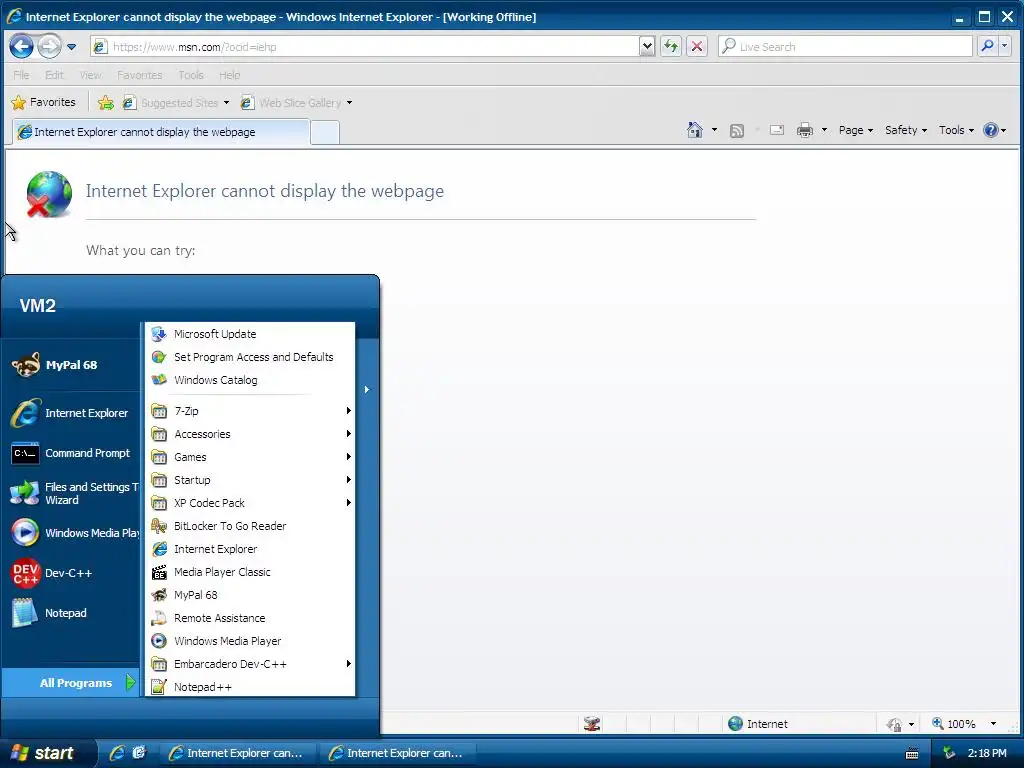Open the Safety command dropdown
The image size is (1024, 768).
click(906, 130)
